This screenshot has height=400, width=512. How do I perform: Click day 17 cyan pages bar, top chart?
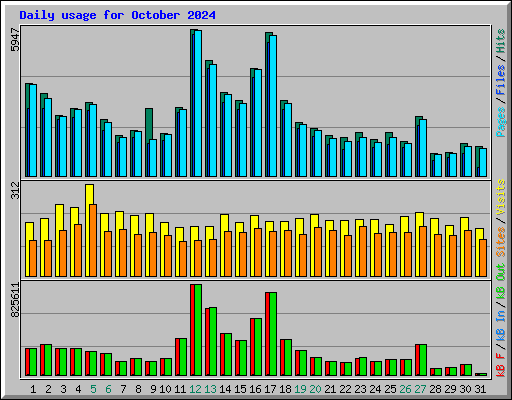pyautogui.click(x=273, y=106)
